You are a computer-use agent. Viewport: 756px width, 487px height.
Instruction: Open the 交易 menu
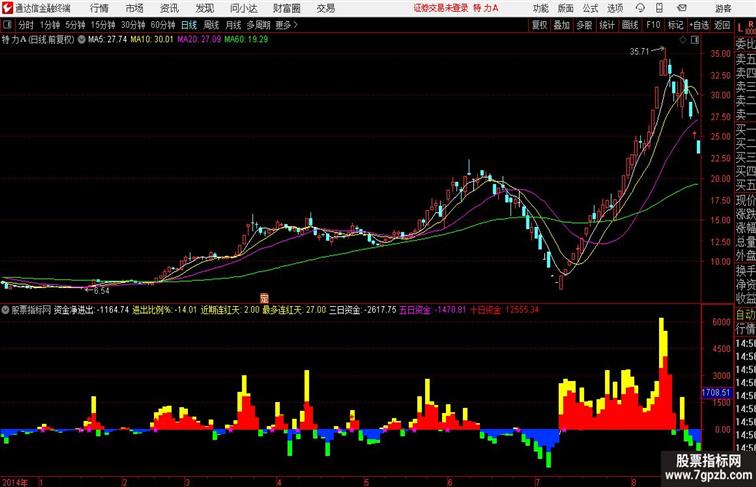326,8
